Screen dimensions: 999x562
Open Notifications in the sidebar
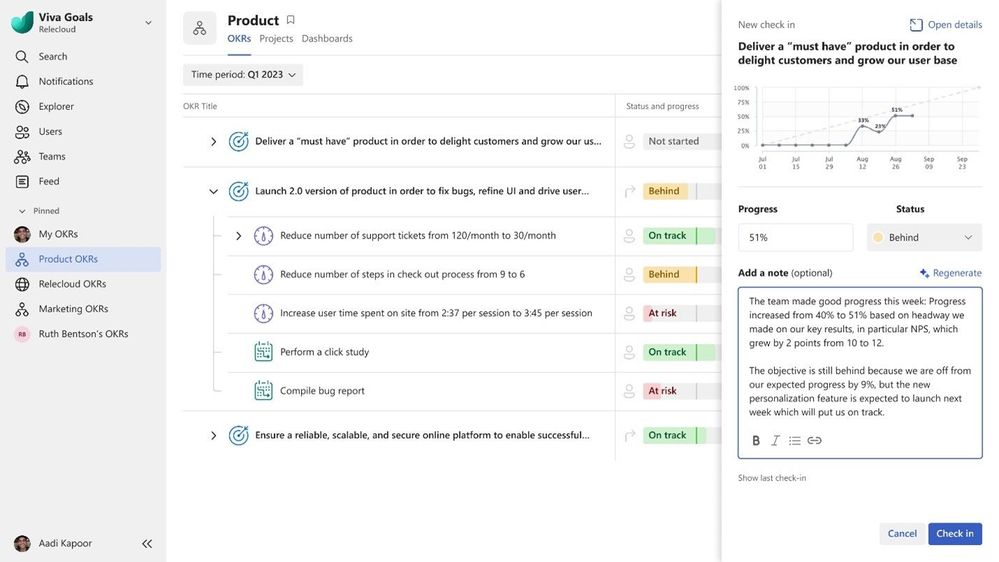click(x=65, y=82)
